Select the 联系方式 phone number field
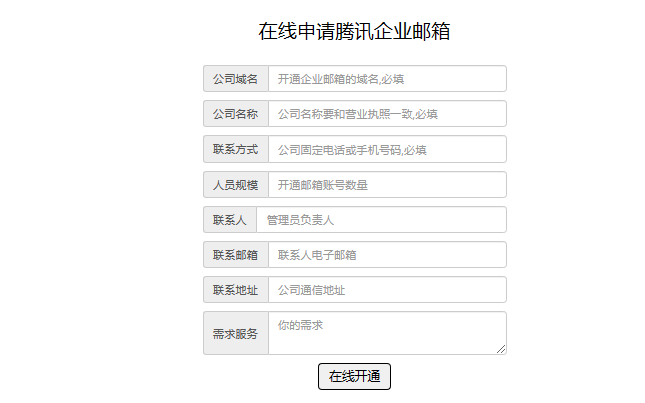Screen dimensions: 645x403 pos(386,149)
